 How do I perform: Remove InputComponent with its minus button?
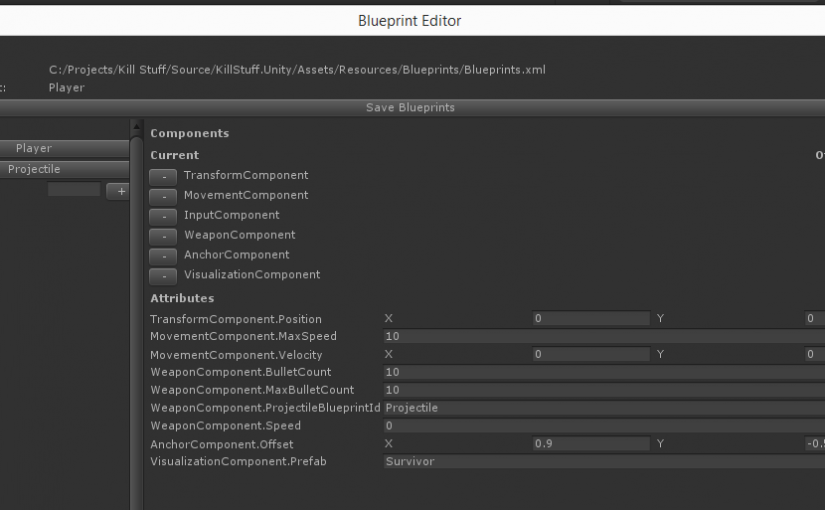[163, 216]
